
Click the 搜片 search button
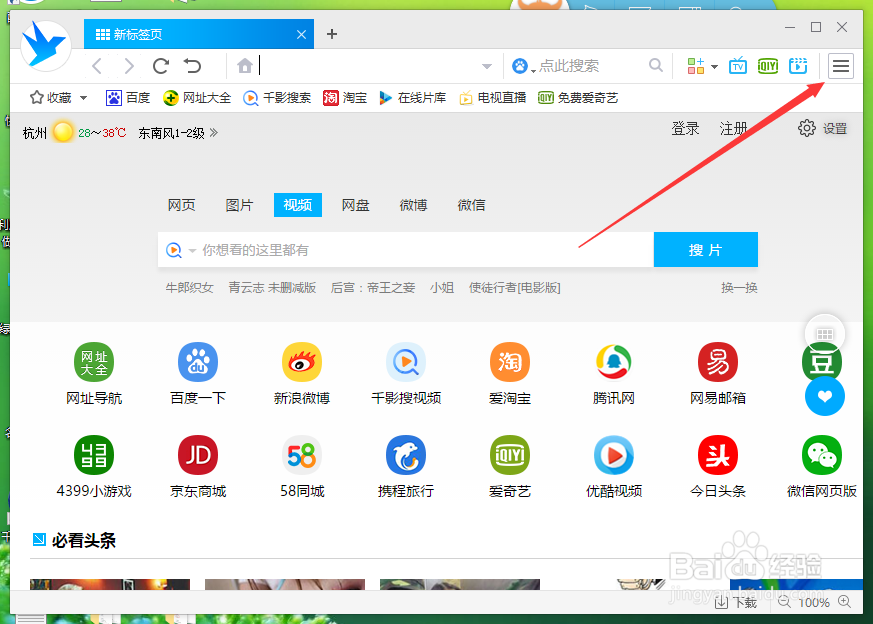click(705, 249)
